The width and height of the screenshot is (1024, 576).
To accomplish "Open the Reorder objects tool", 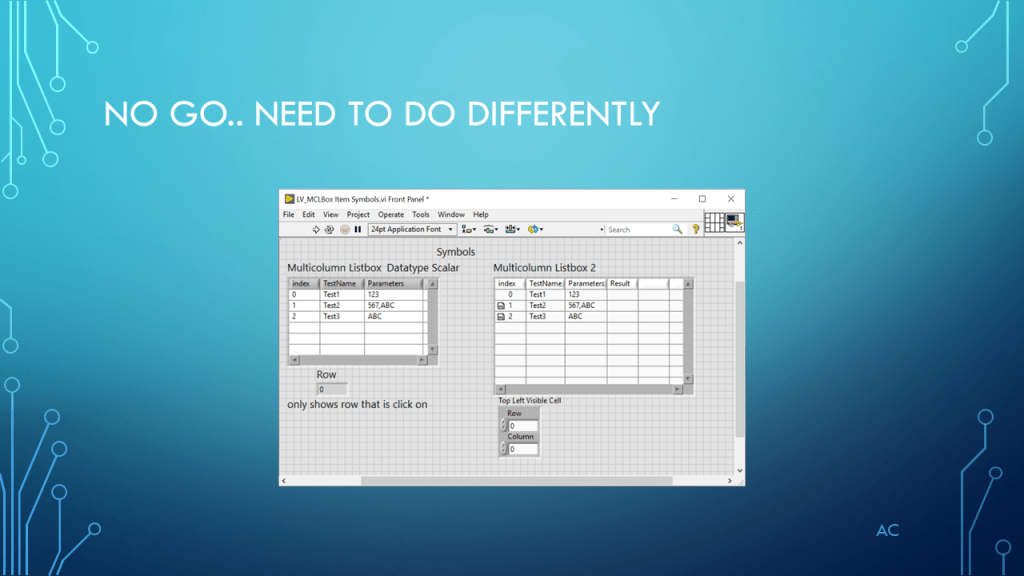I will tap(535, 229).
